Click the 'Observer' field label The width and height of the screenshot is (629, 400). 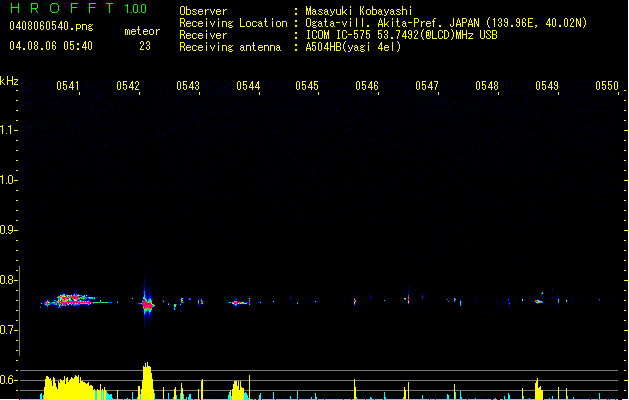tap(203, 11)
